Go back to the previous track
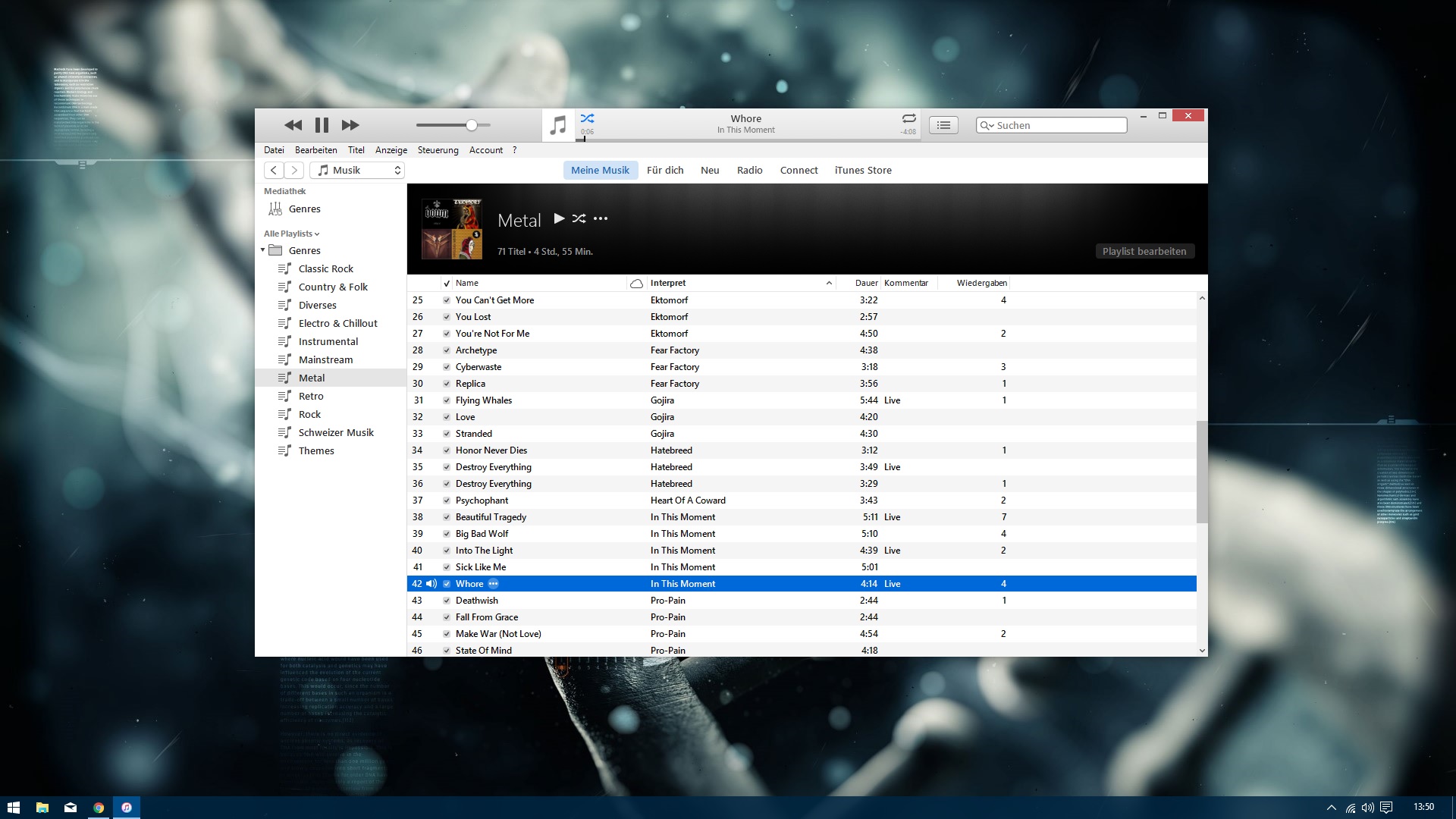 [293, 125]
